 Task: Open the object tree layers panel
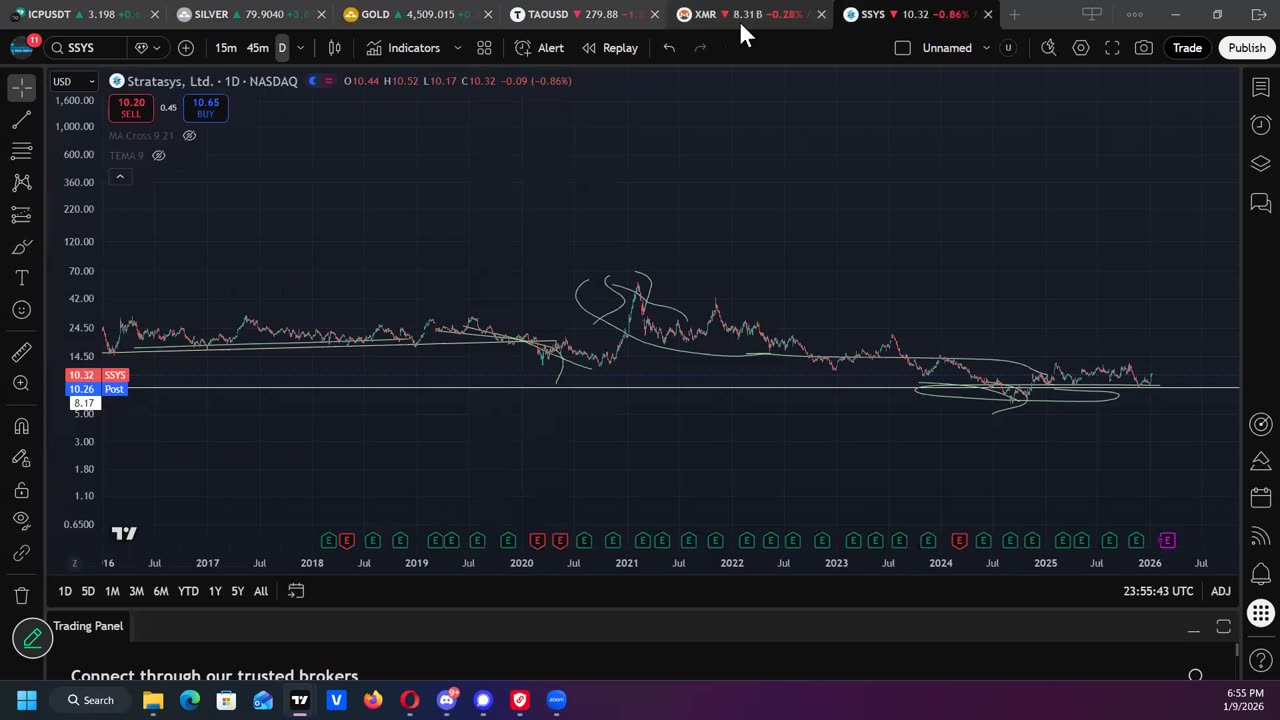(x=1260, y=164)
